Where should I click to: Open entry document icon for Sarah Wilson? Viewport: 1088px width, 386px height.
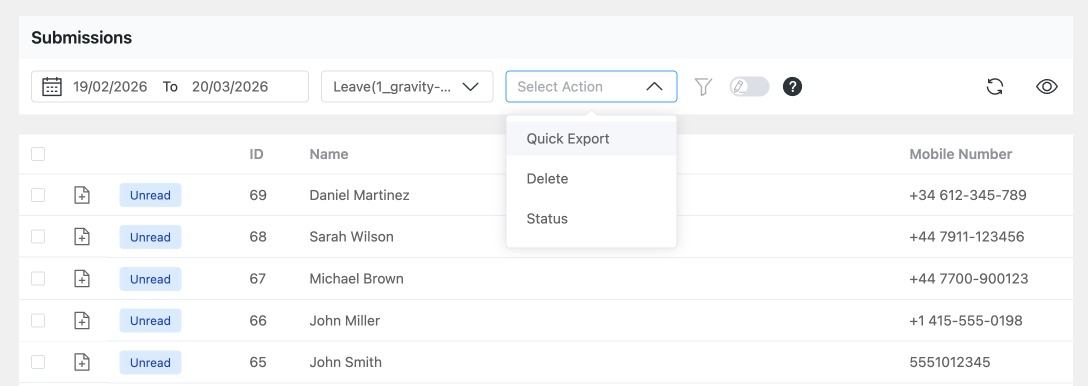[x=82, y=237]
